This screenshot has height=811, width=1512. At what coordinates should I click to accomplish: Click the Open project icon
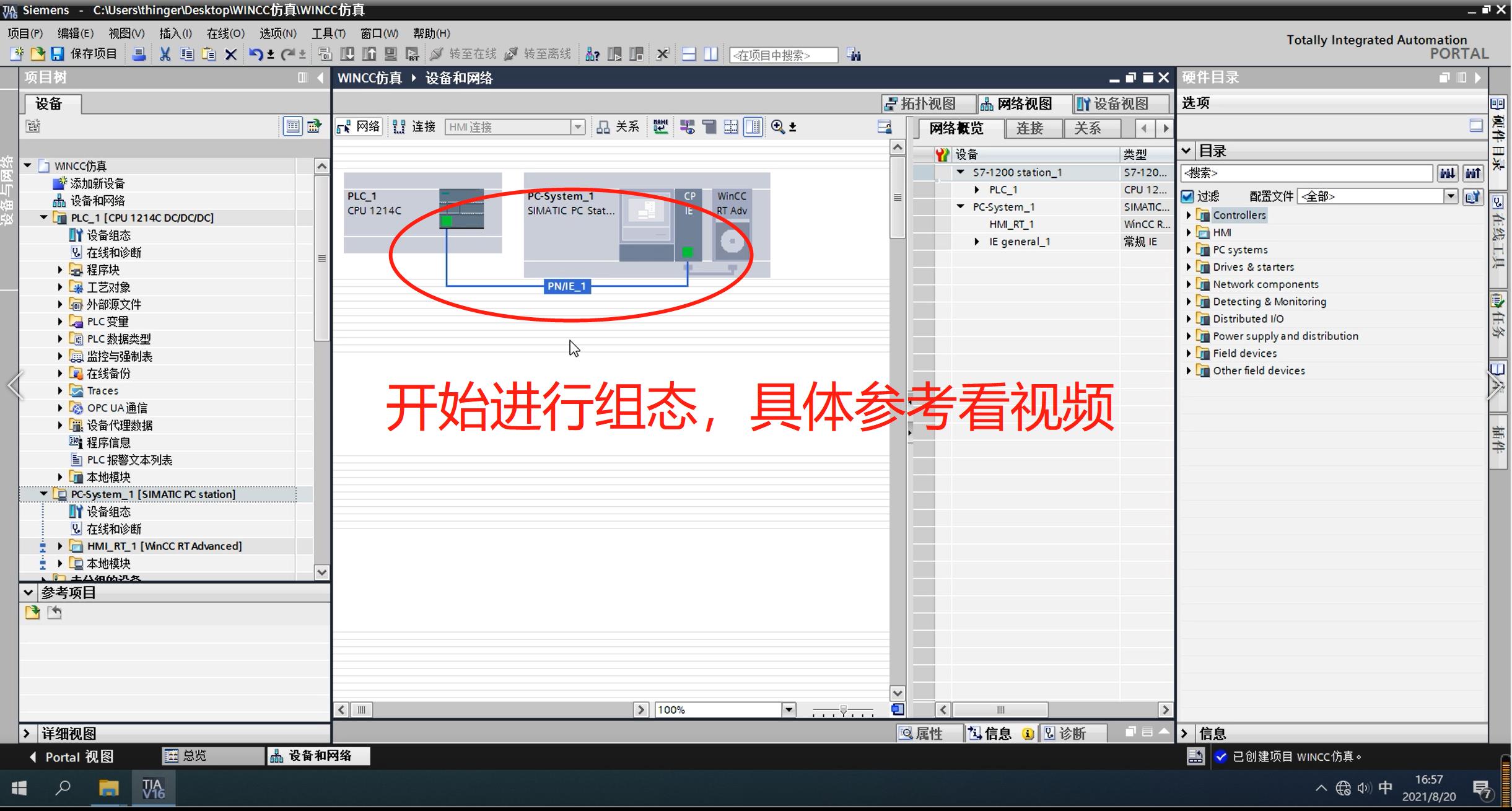[37, 55]
